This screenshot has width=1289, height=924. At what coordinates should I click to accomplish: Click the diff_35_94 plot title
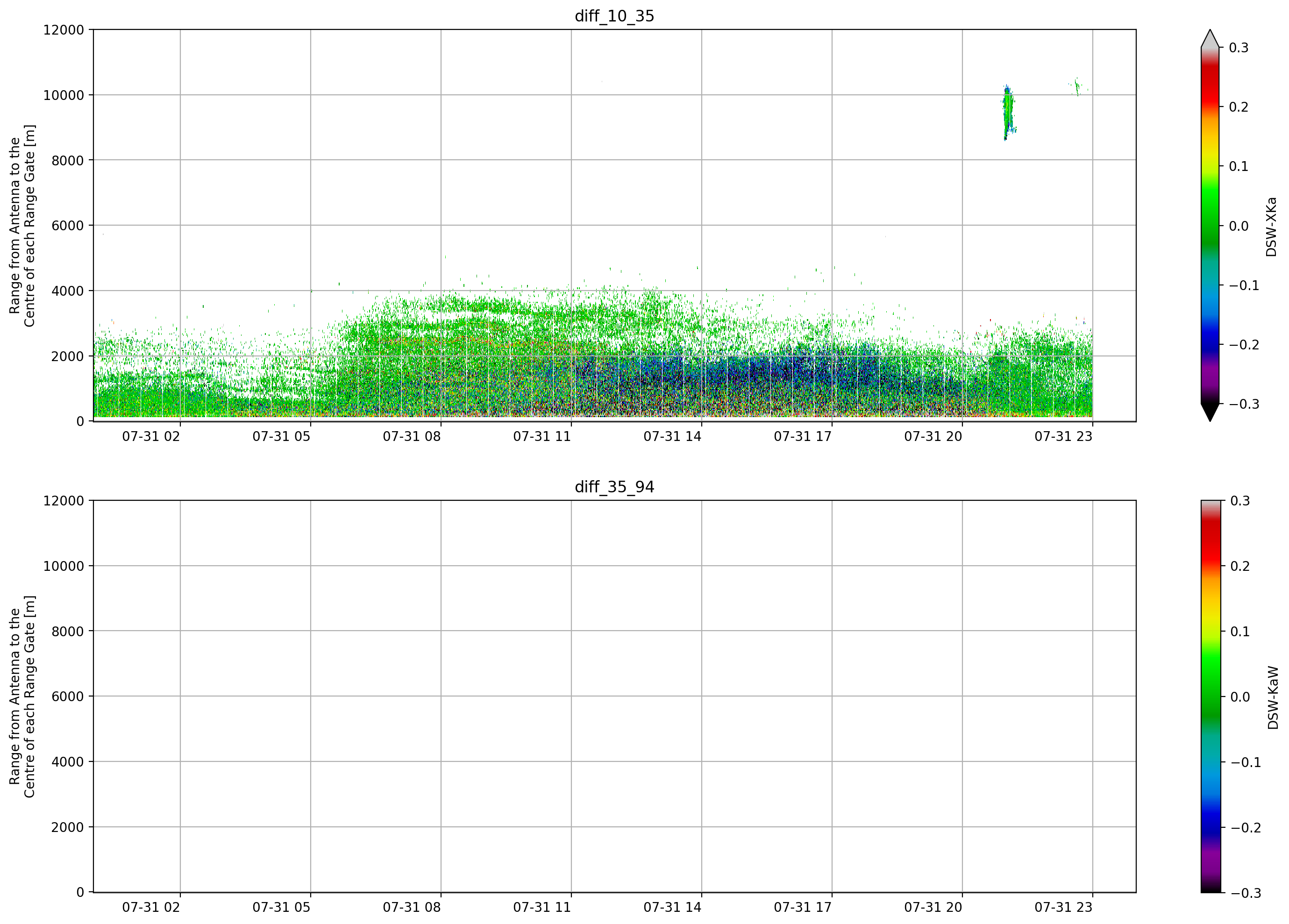[614, 487]
